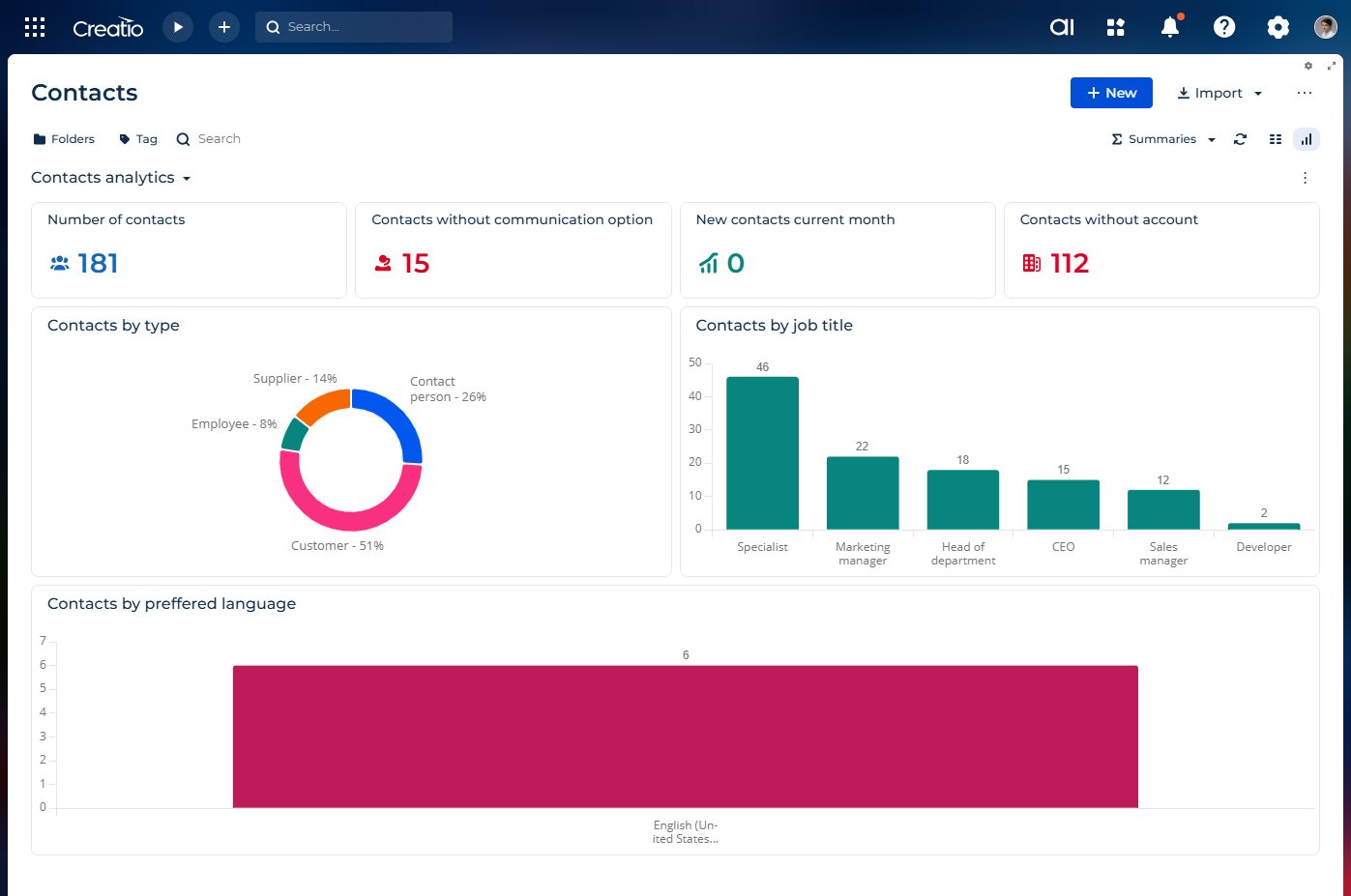The height and width of the screenshot is (896, 1351).
Task: Select the blue Contact person donut segment
Action: [400, 417]
